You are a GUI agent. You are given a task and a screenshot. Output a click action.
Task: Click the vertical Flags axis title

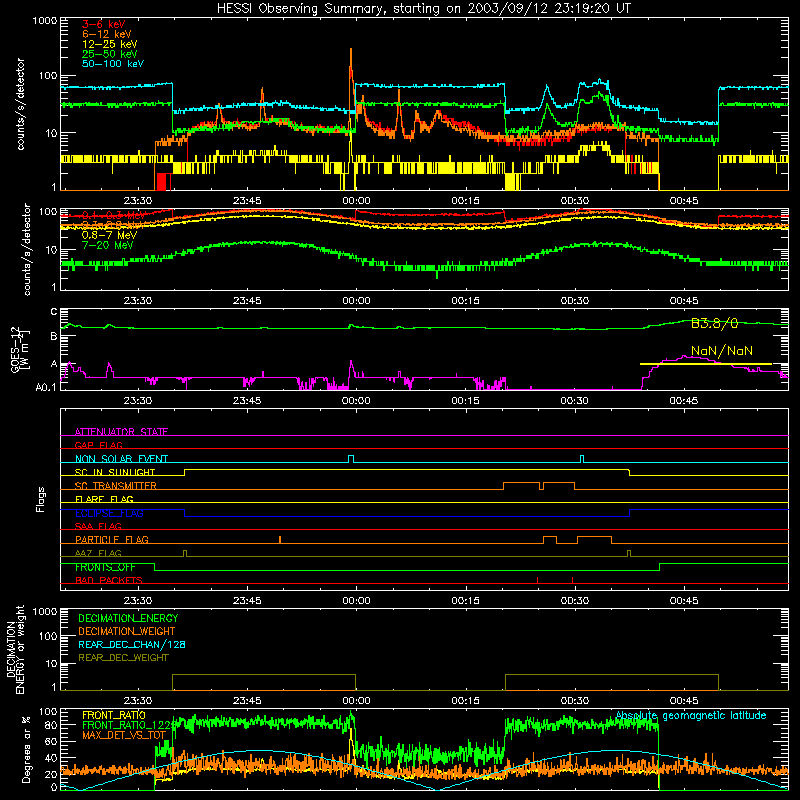coord(41,499)
